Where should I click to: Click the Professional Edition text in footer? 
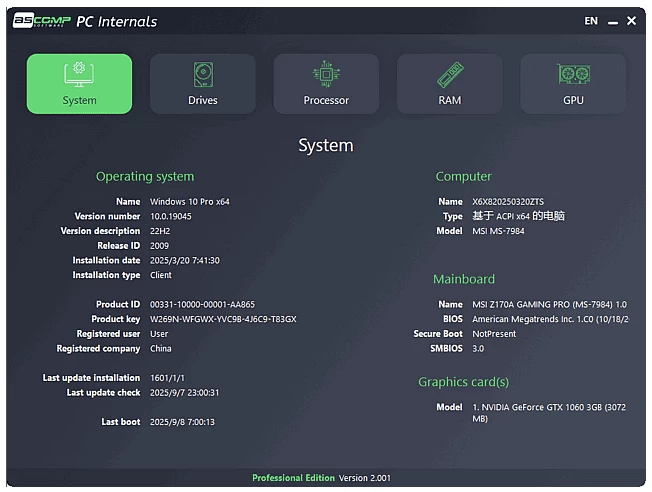point(293,478)
